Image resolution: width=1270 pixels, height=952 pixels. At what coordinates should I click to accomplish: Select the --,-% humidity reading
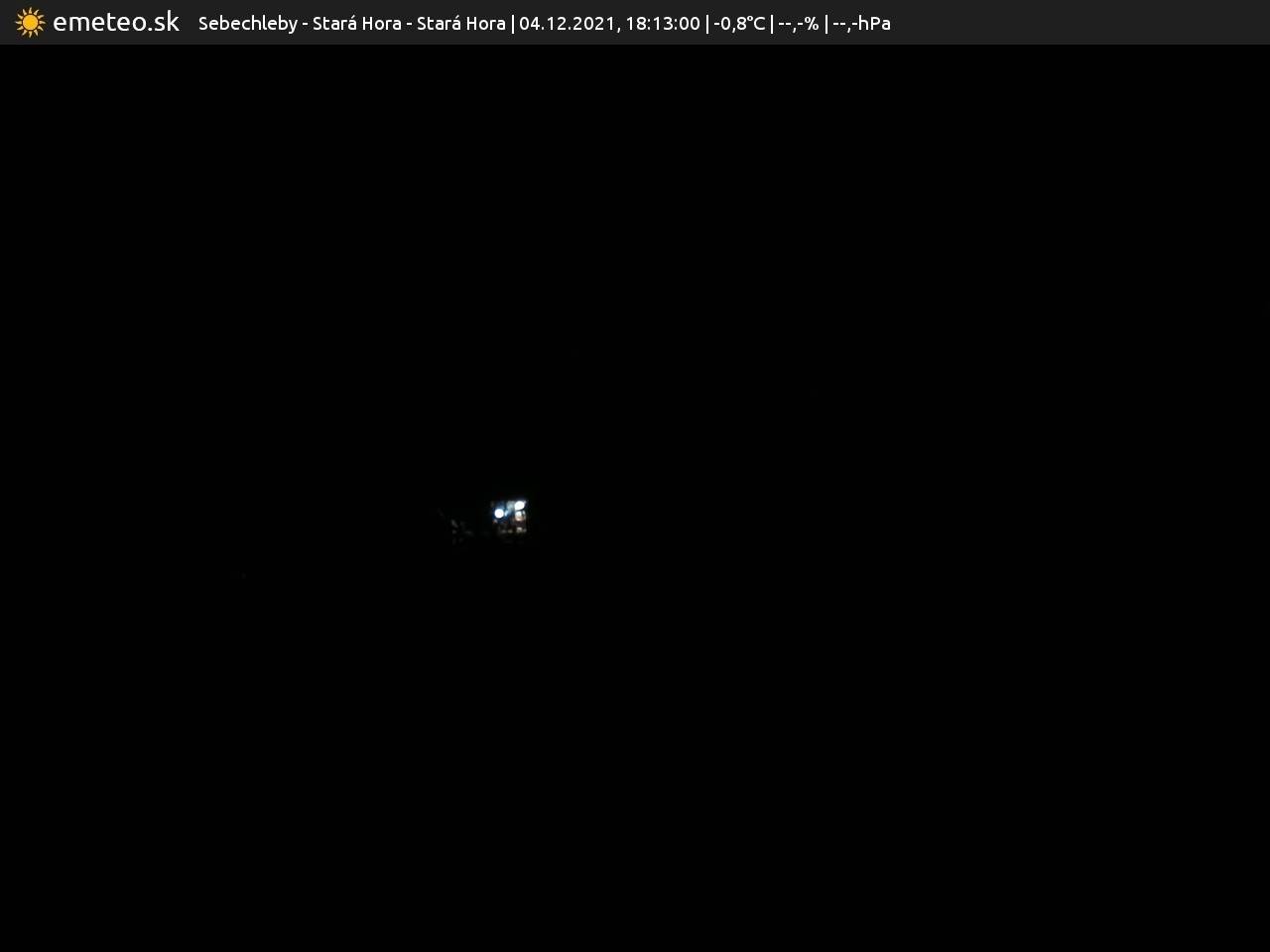798,23
